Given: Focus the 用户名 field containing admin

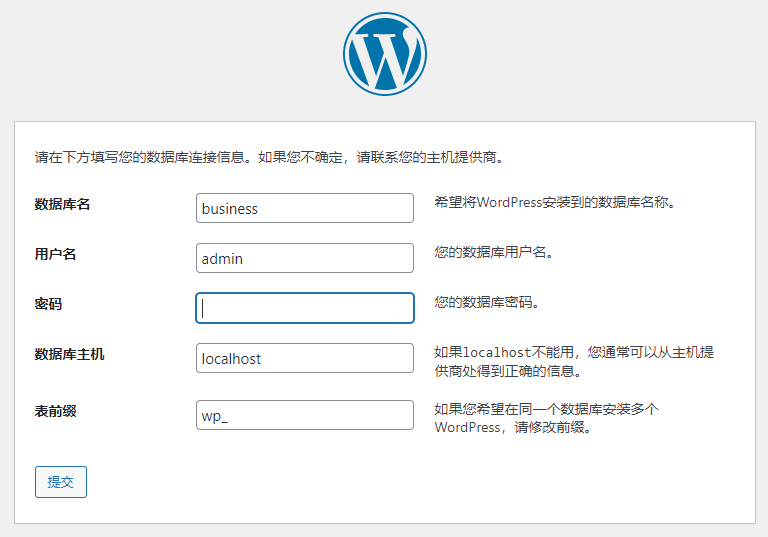Looking at the screenshot, I should click(x=305, y=258).
